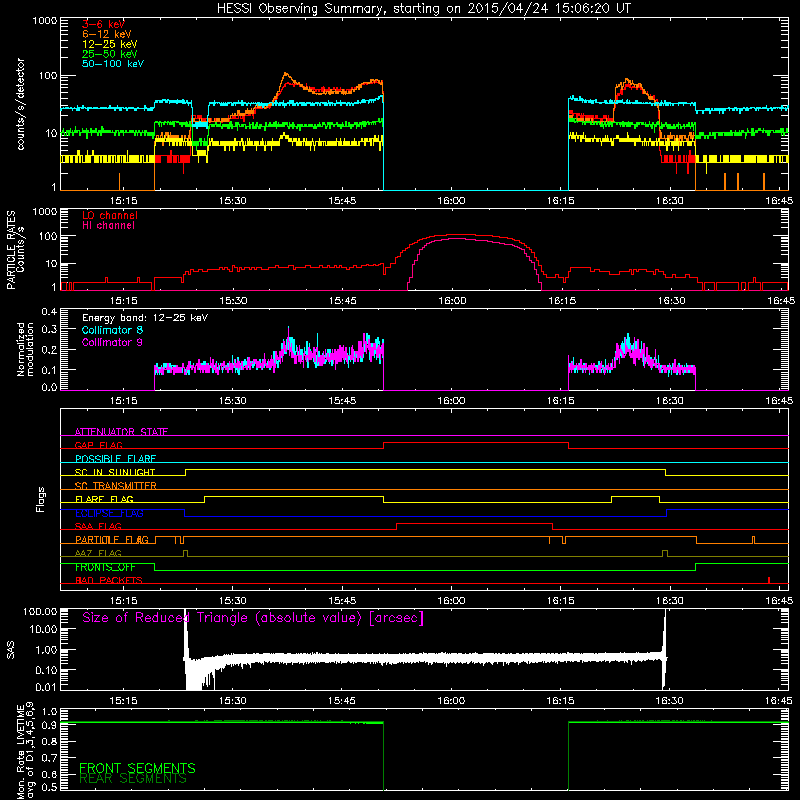
Task: Click the FRONT SEGMENTS legend label
Action: (137, 768)
